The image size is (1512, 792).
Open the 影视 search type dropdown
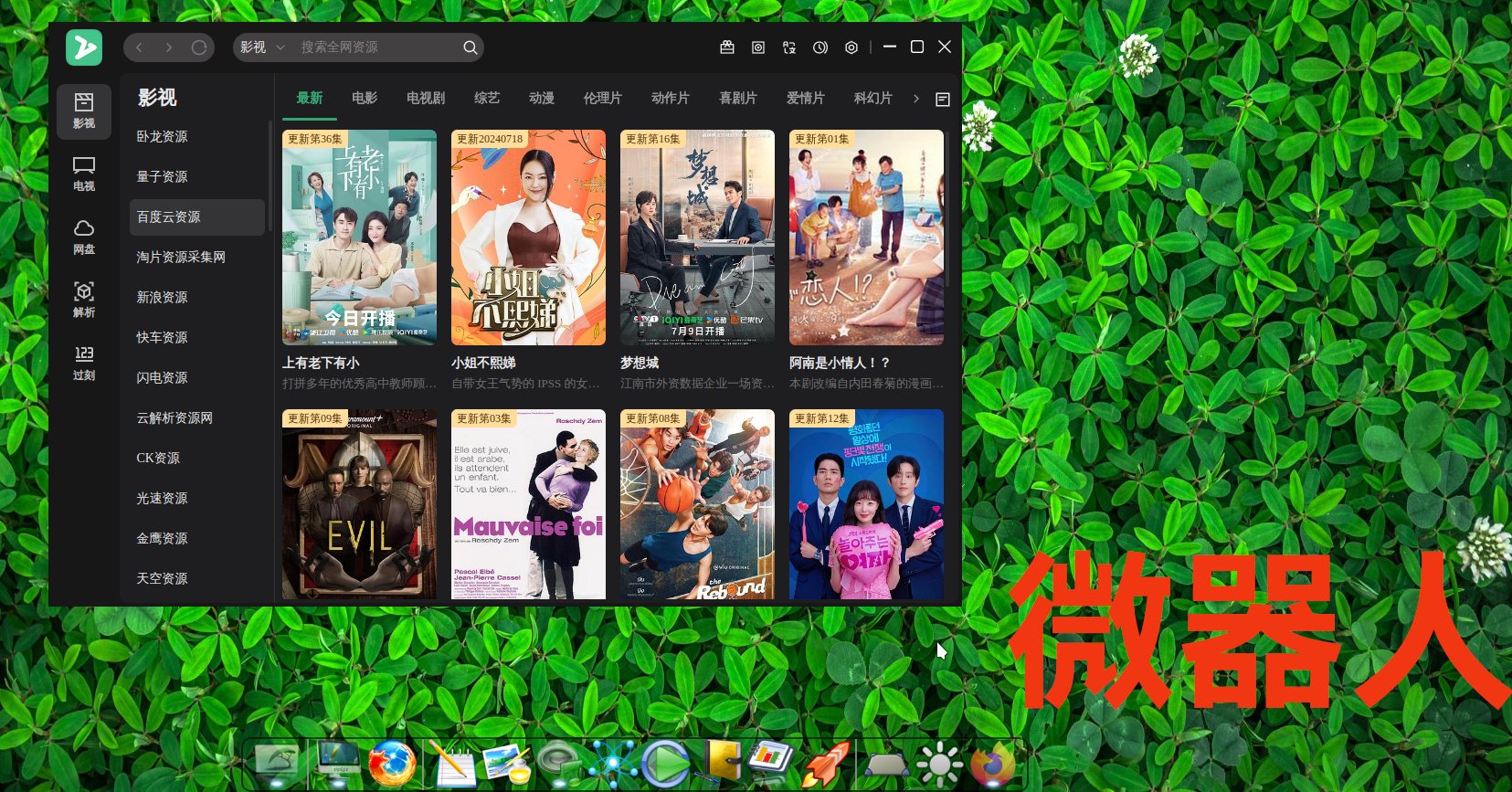(263, 48)
